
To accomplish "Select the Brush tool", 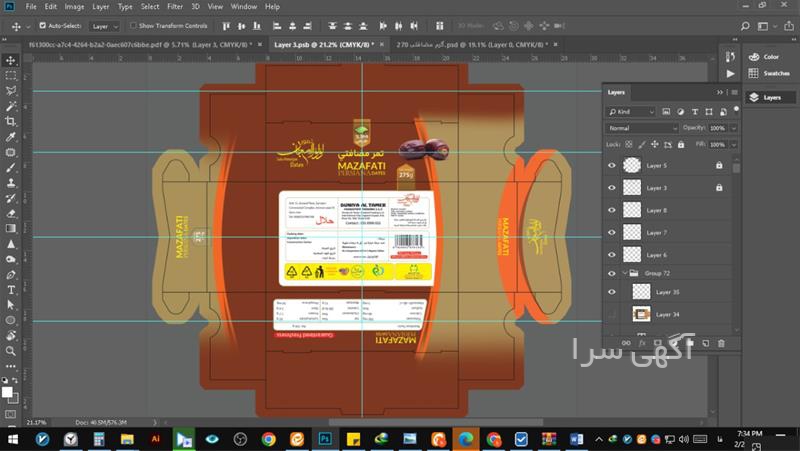I will point(10,167).
